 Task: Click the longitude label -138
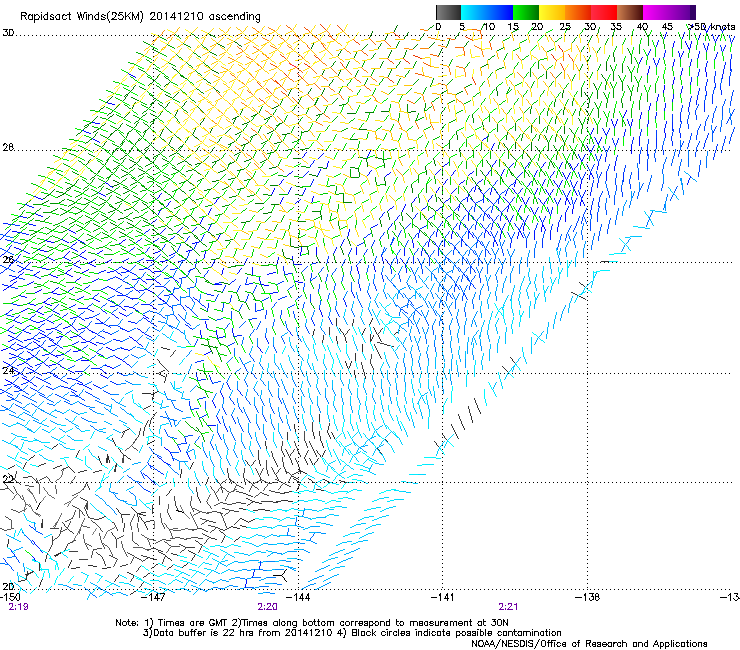pos(588,597)
